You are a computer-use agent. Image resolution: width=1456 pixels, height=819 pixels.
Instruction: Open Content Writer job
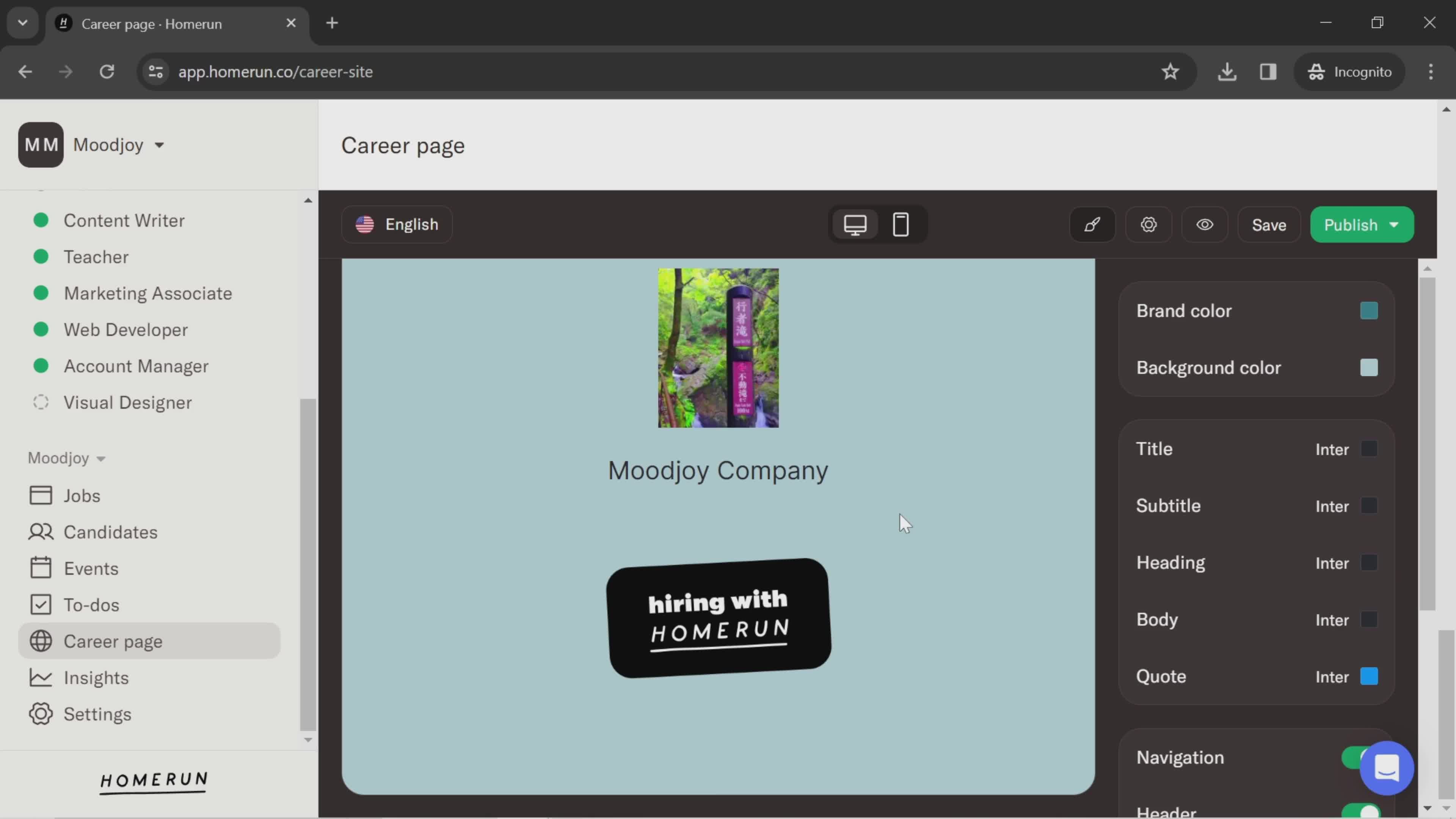coord(124,220)
